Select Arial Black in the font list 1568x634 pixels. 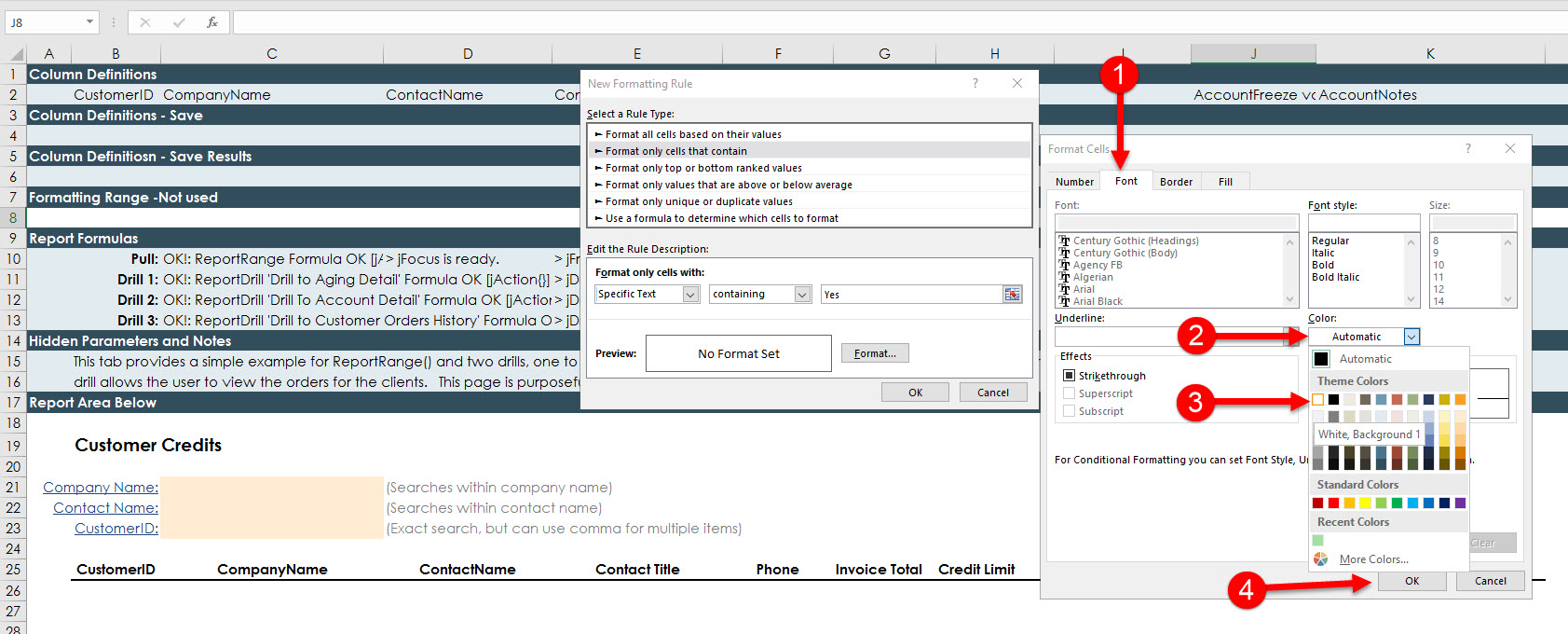1098,301
